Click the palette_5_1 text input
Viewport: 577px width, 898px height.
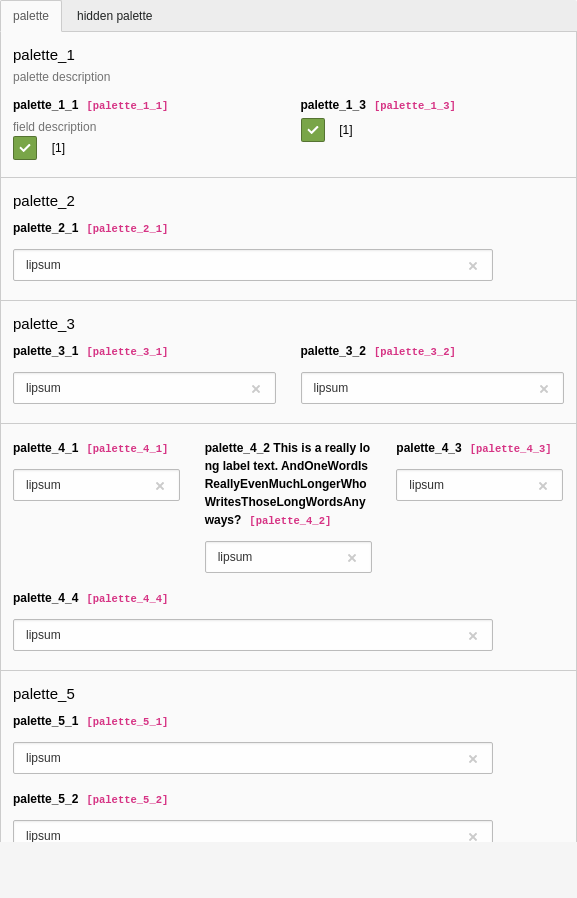(x=253, y=758)
